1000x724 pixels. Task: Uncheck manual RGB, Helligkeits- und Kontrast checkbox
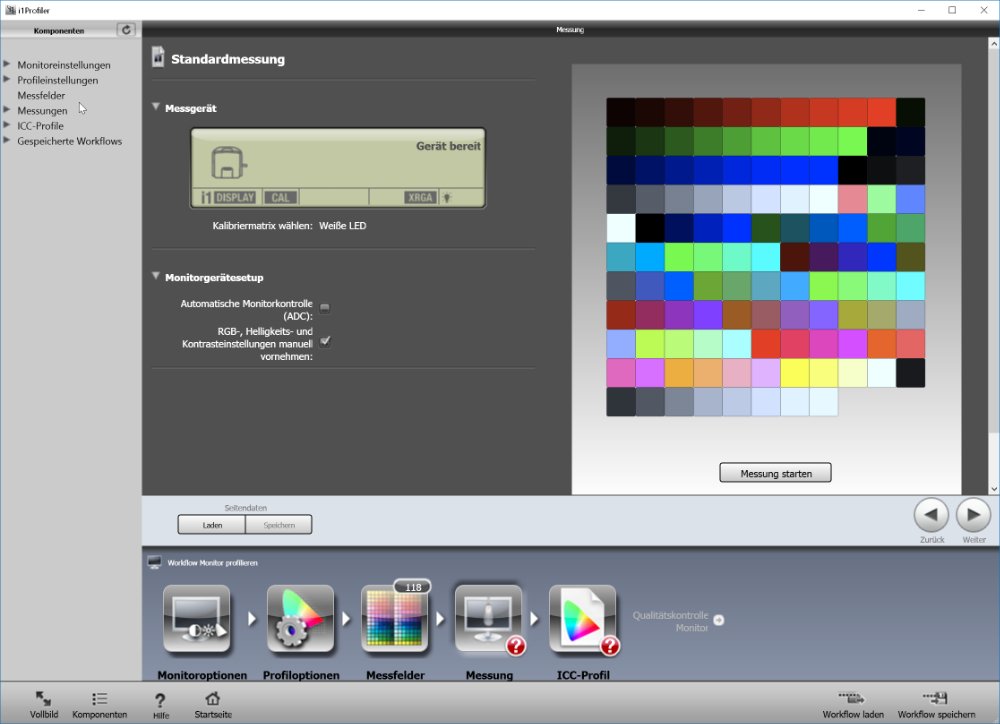point(325,342)
